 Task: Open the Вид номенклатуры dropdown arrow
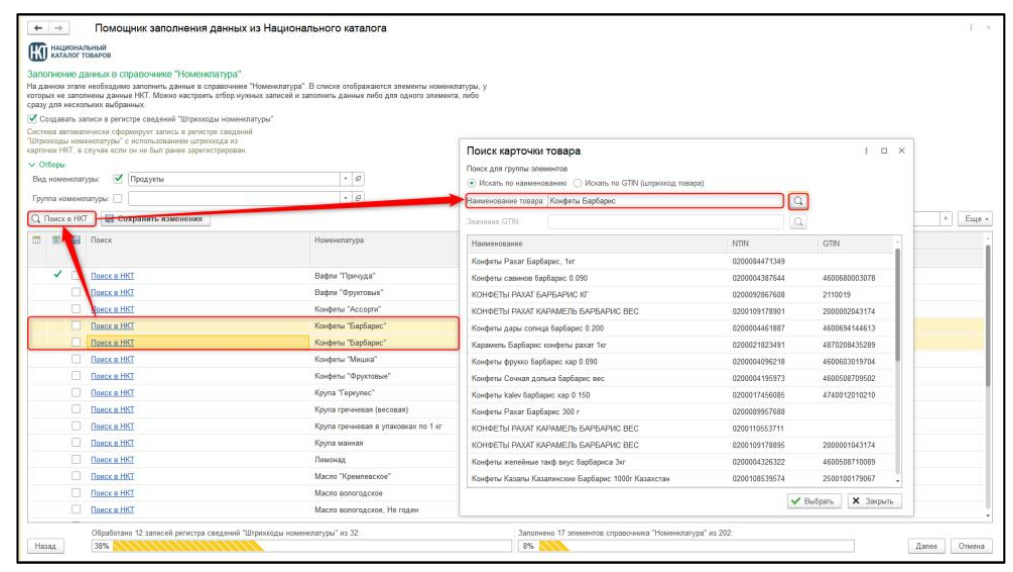pos(346,179)
